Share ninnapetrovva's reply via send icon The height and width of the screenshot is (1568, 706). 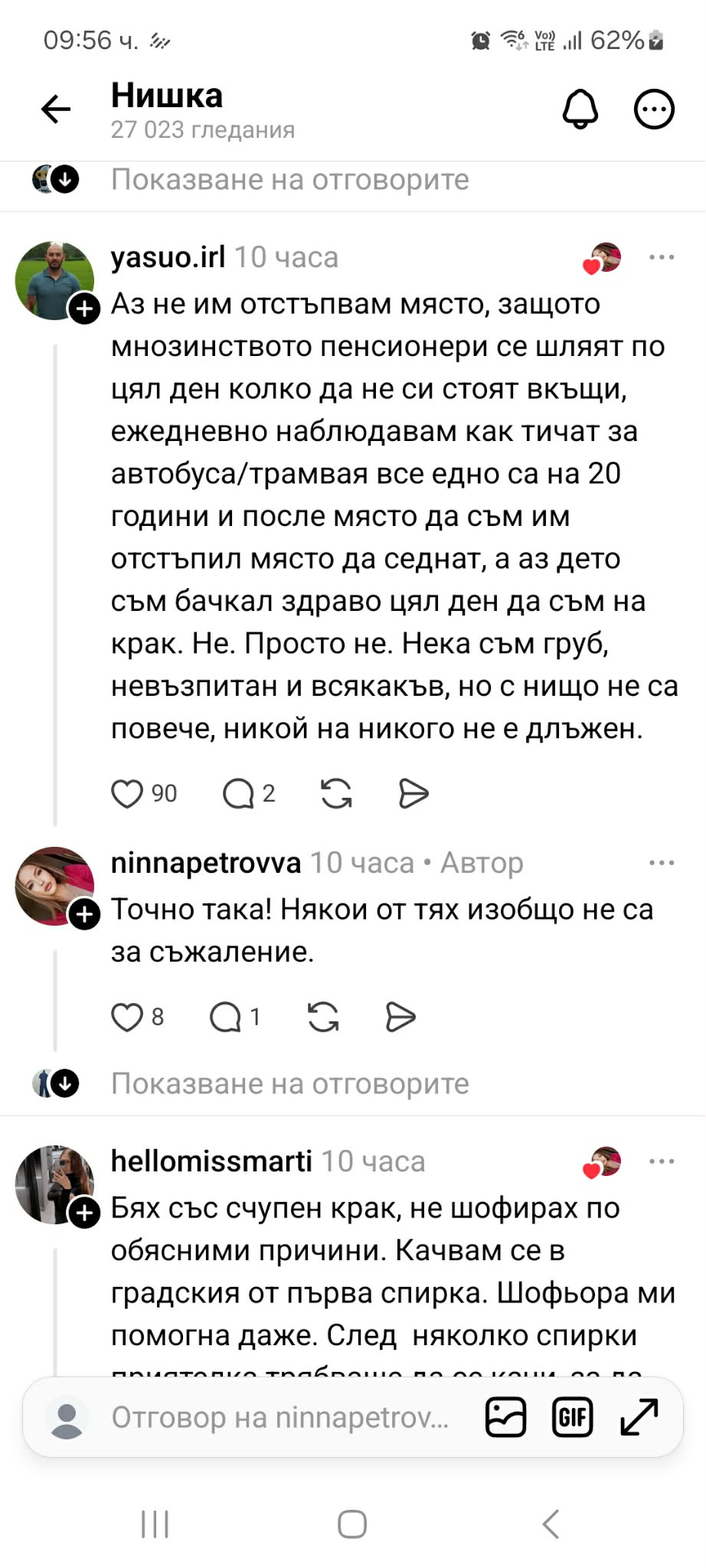[x=400, y=1018]
